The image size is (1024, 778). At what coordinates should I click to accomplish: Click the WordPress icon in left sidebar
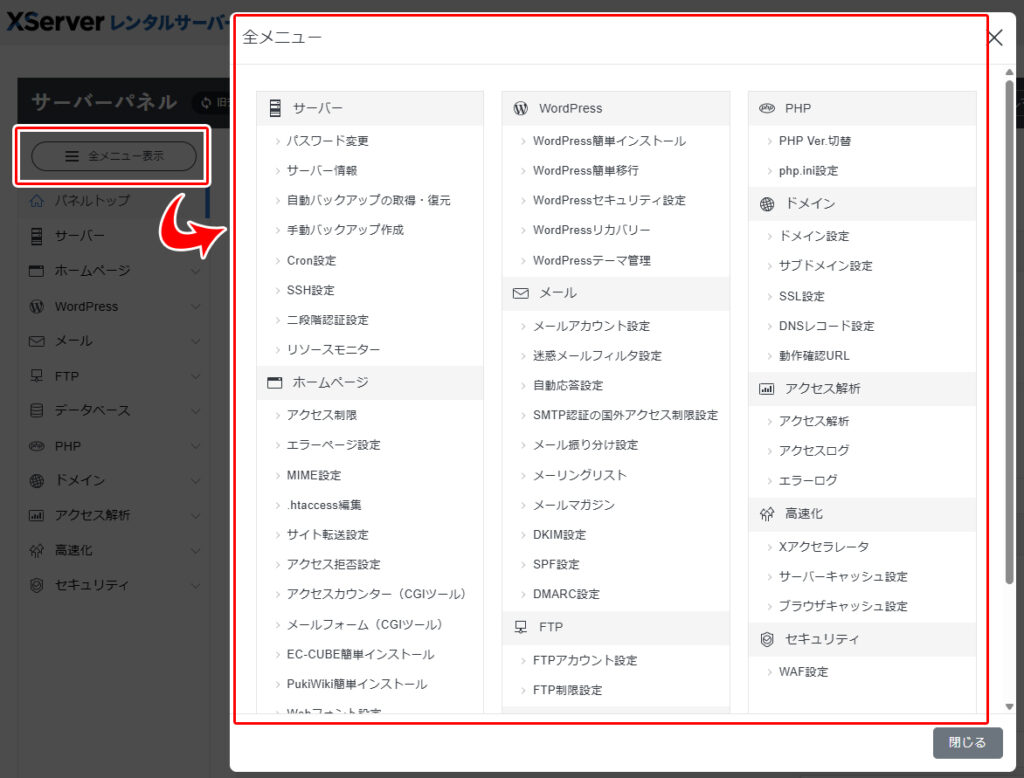37,306
